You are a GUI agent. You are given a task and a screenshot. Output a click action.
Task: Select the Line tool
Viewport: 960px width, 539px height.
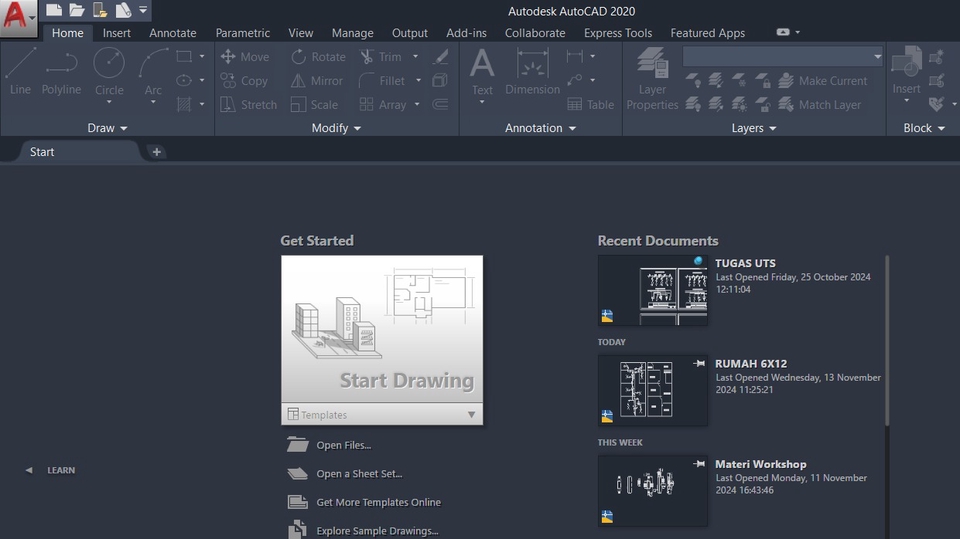20,72
